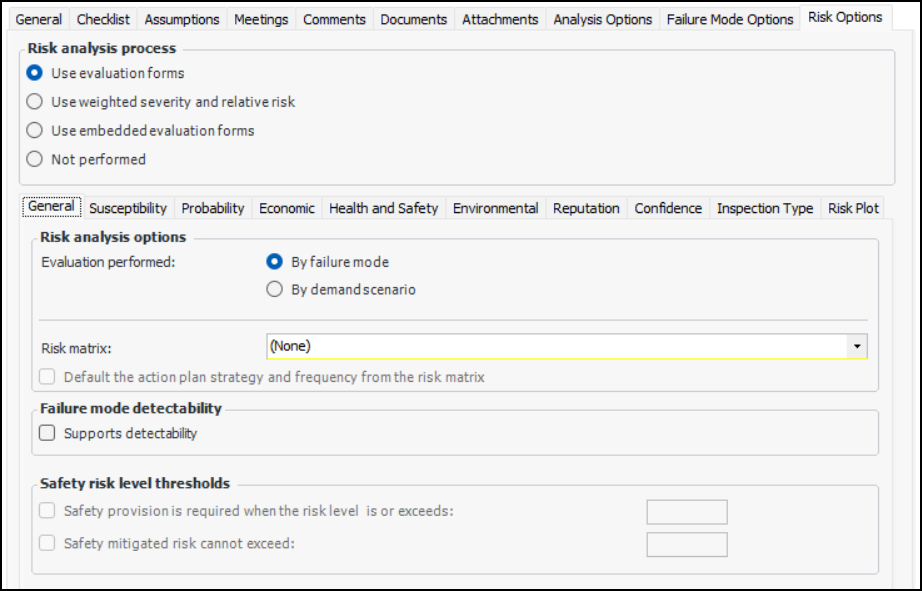The image size is (922, 591).
Task: Select Use weighted severity and relative risk
Action: point(35,102)
